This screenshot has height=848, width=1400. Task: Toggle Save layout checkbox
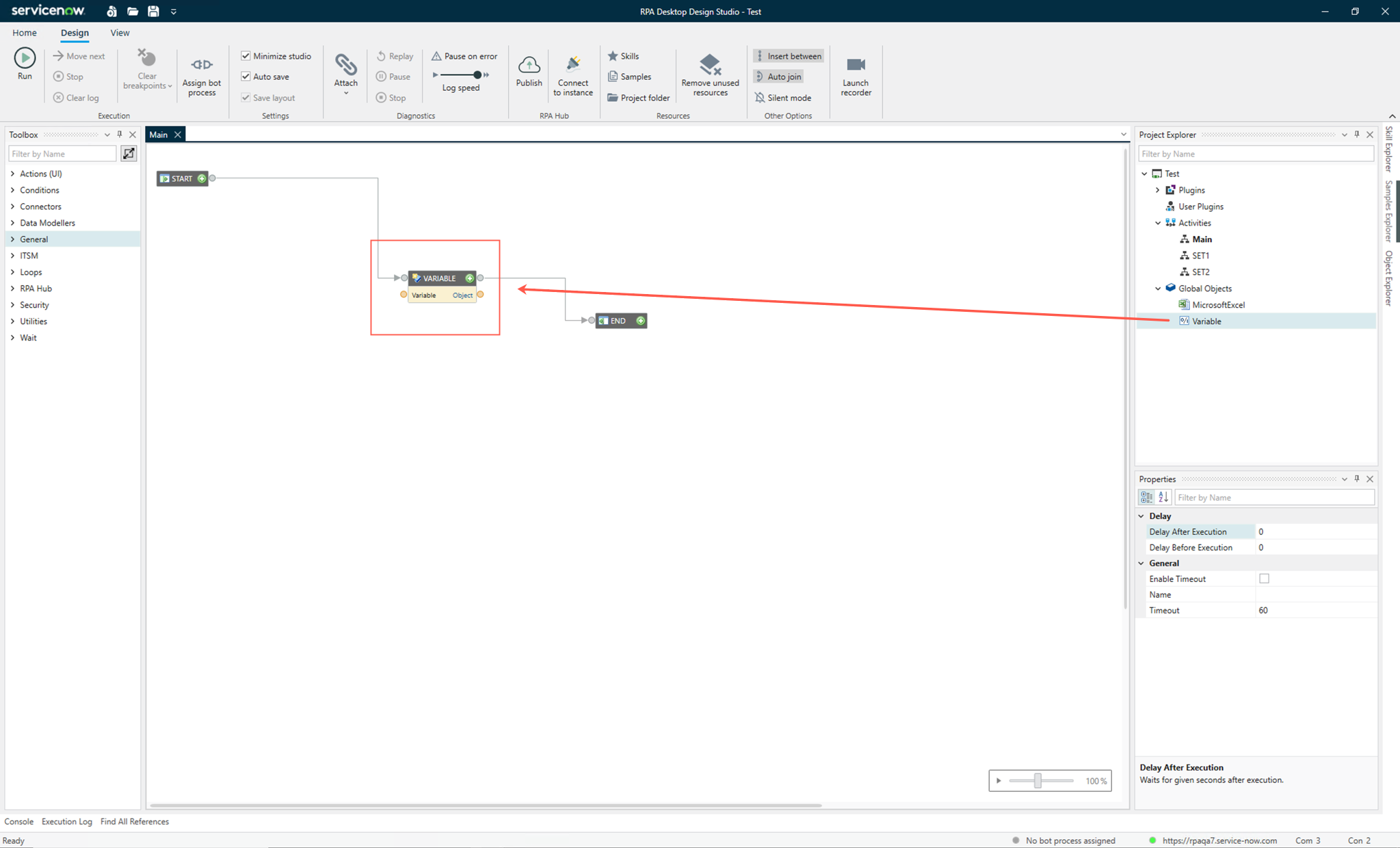point(246,98)
